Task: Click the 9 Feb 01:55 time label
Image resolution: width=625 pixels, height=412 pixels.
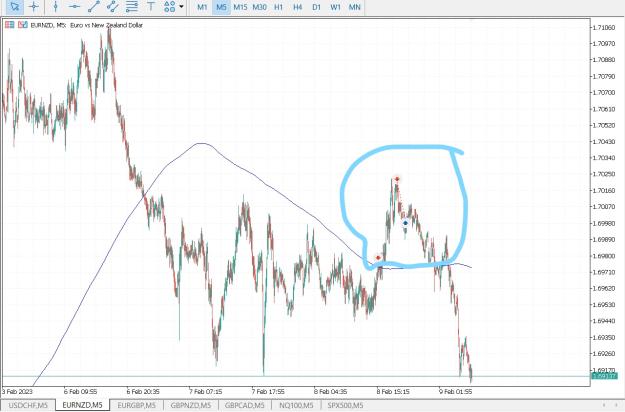Action: tap(456, 392)
